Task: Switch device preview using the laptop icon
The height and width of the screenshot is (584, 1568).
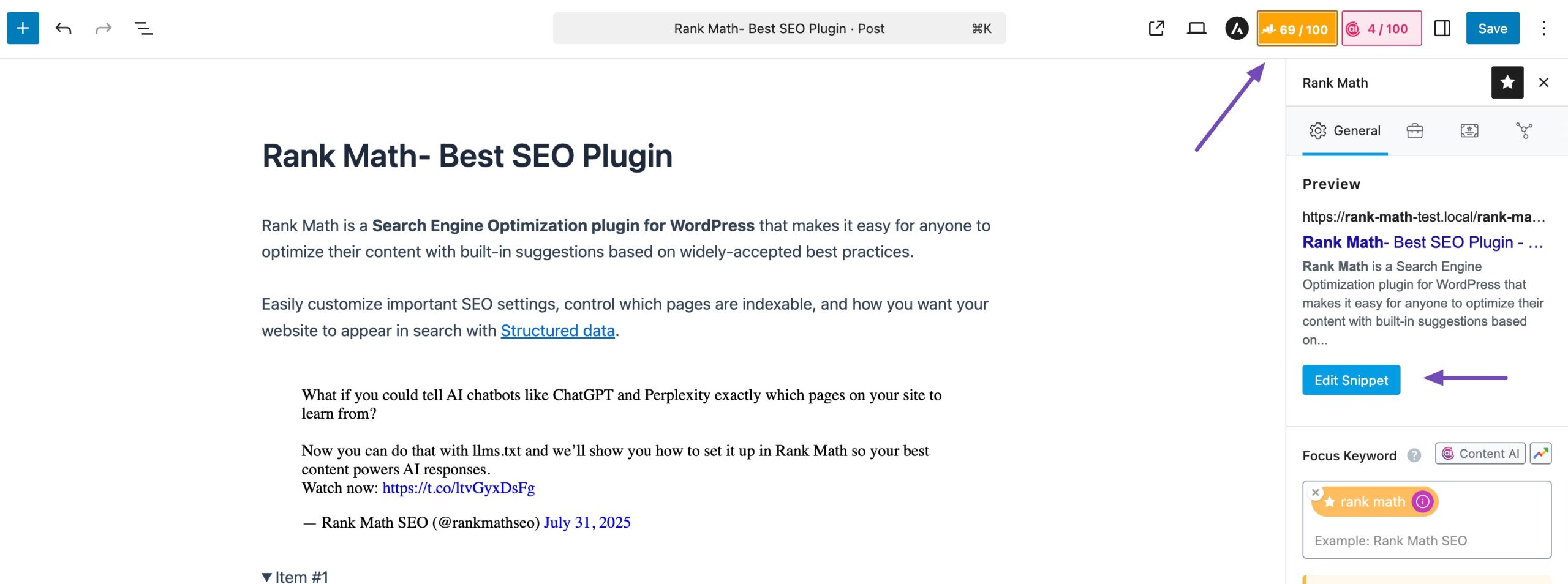Action: tap(1196, 28)
